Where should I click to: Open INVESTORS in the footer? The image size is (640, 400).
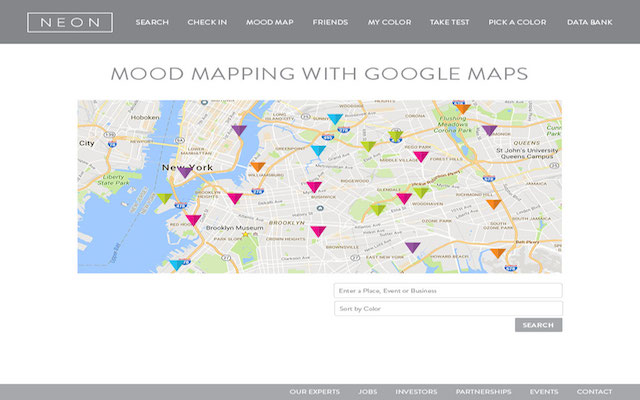click(416, 392)
